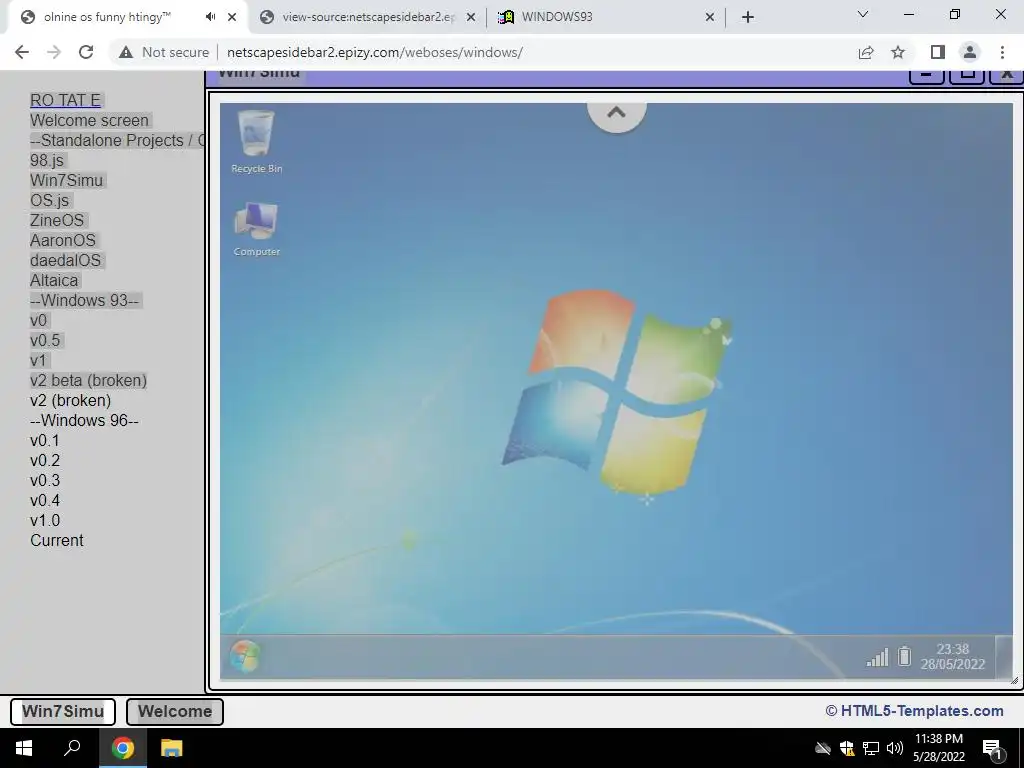The height and width of the screenshot is (768, 1024).
Task: Select the olnine os funny htingy tab
Action: pyautogui.click(x=108, y=17)
